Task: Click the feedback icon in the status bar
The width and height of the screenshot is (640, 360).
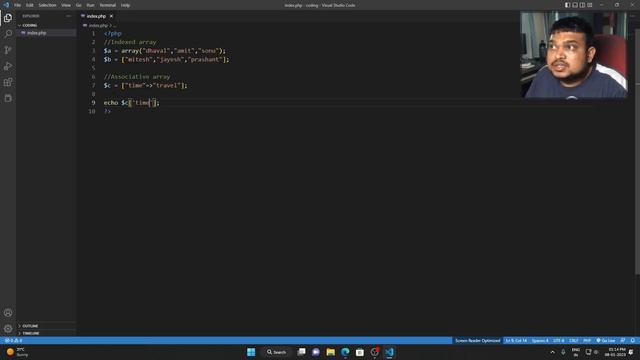Action: 623,340
